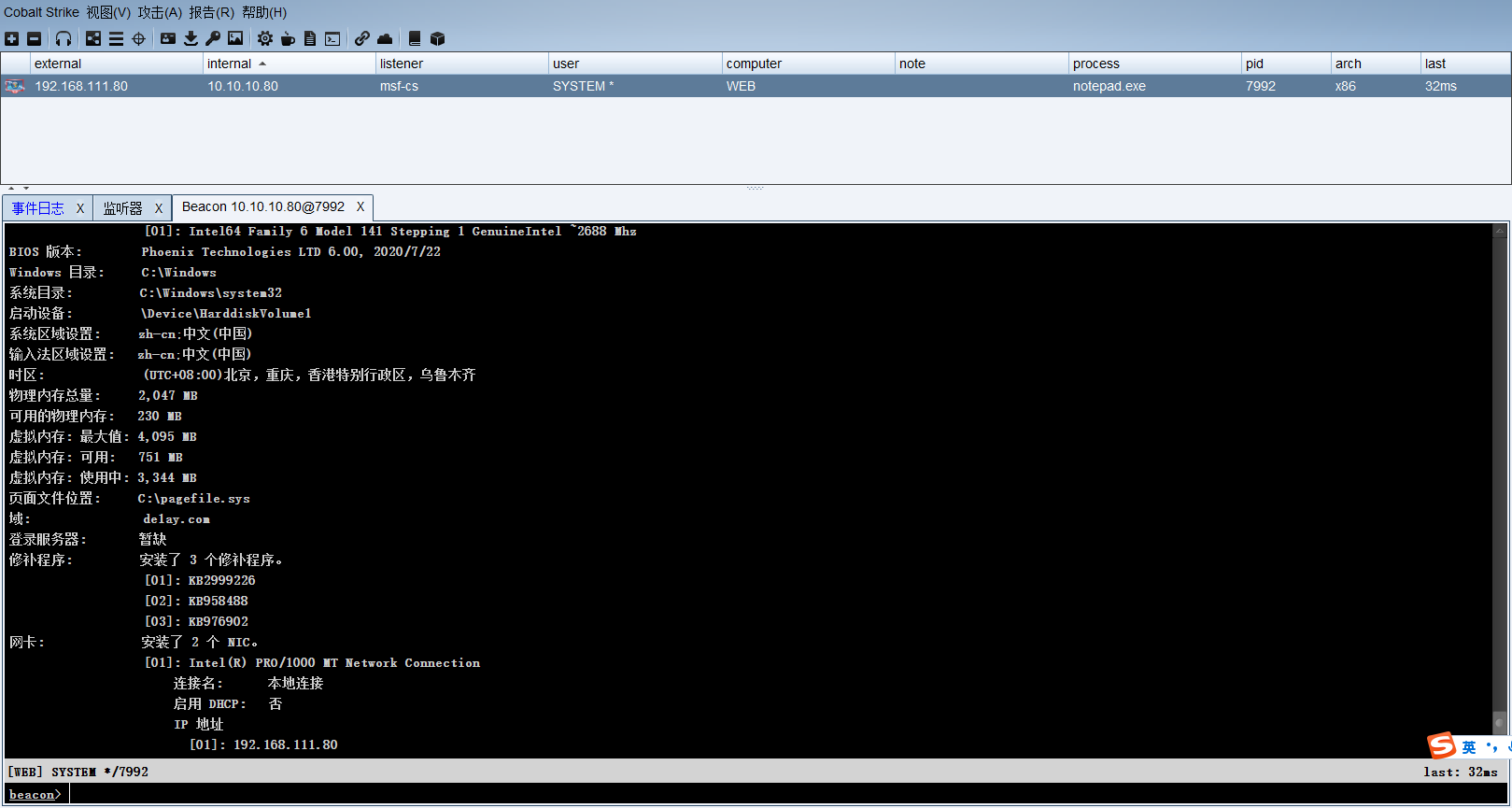Close the 事件日志 tab
Screen dimensions: 1512x808
tap(80, 208)
